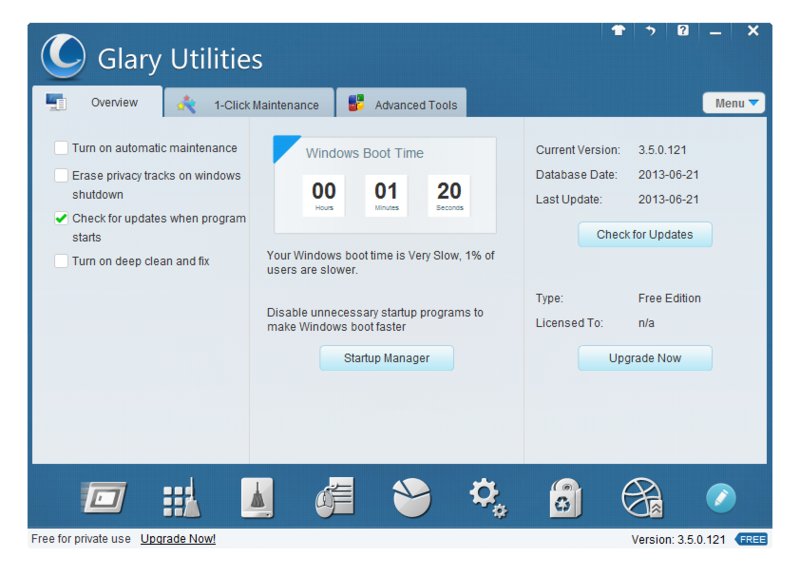Uncheck Check for updates when program starts
This screenshot has width=800, height=577.
coord(61,218)
